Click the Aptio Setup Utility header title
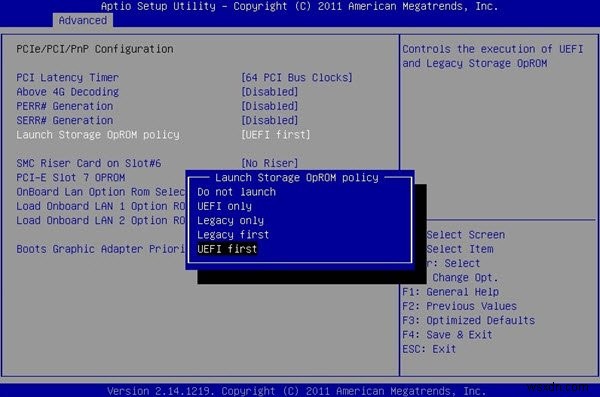 [x=299, y=6]
